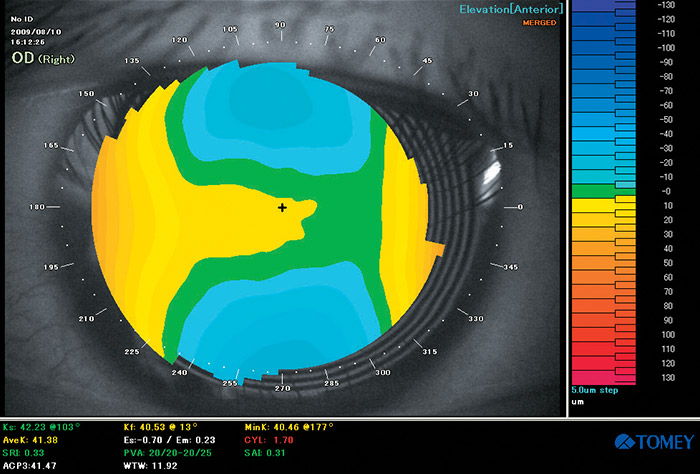The image size is (700, 474).
Task: Click the yellow 10 band in color scale
Action: point(604,206)
